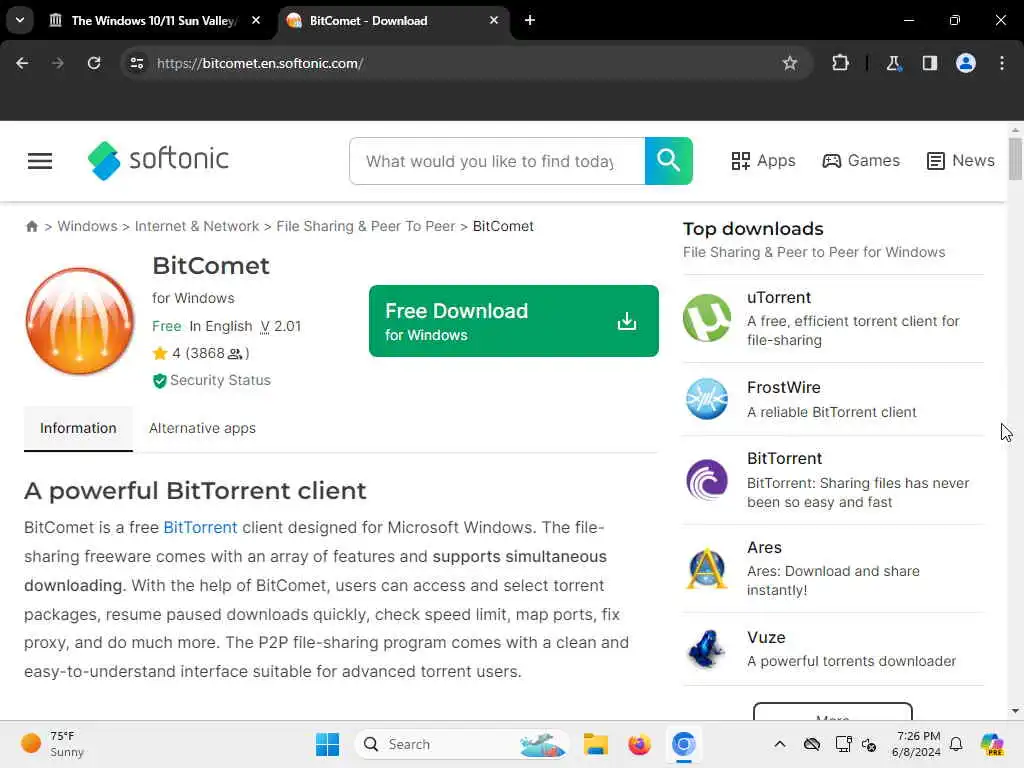Screen dimensions: 1024x768
Task: Open the News section
Action: click(x=961, y=161)
